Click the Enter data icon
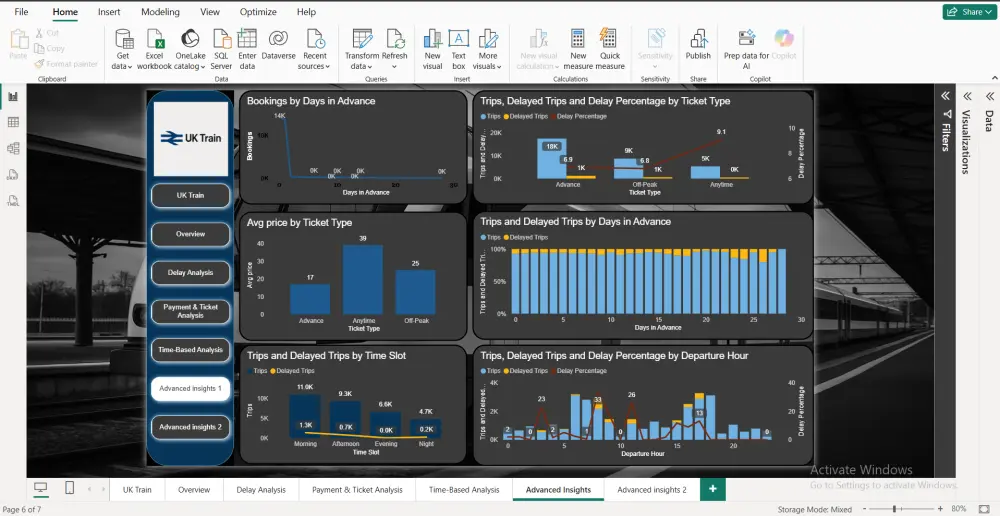 tap(247, 38)
